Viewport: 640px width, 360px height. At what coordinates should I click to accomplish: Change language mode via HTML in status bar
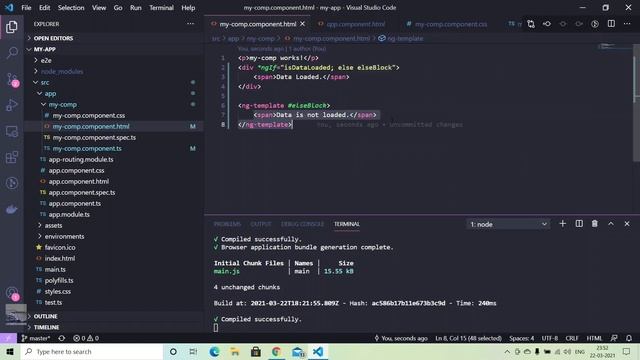click(x=594, y=338)
